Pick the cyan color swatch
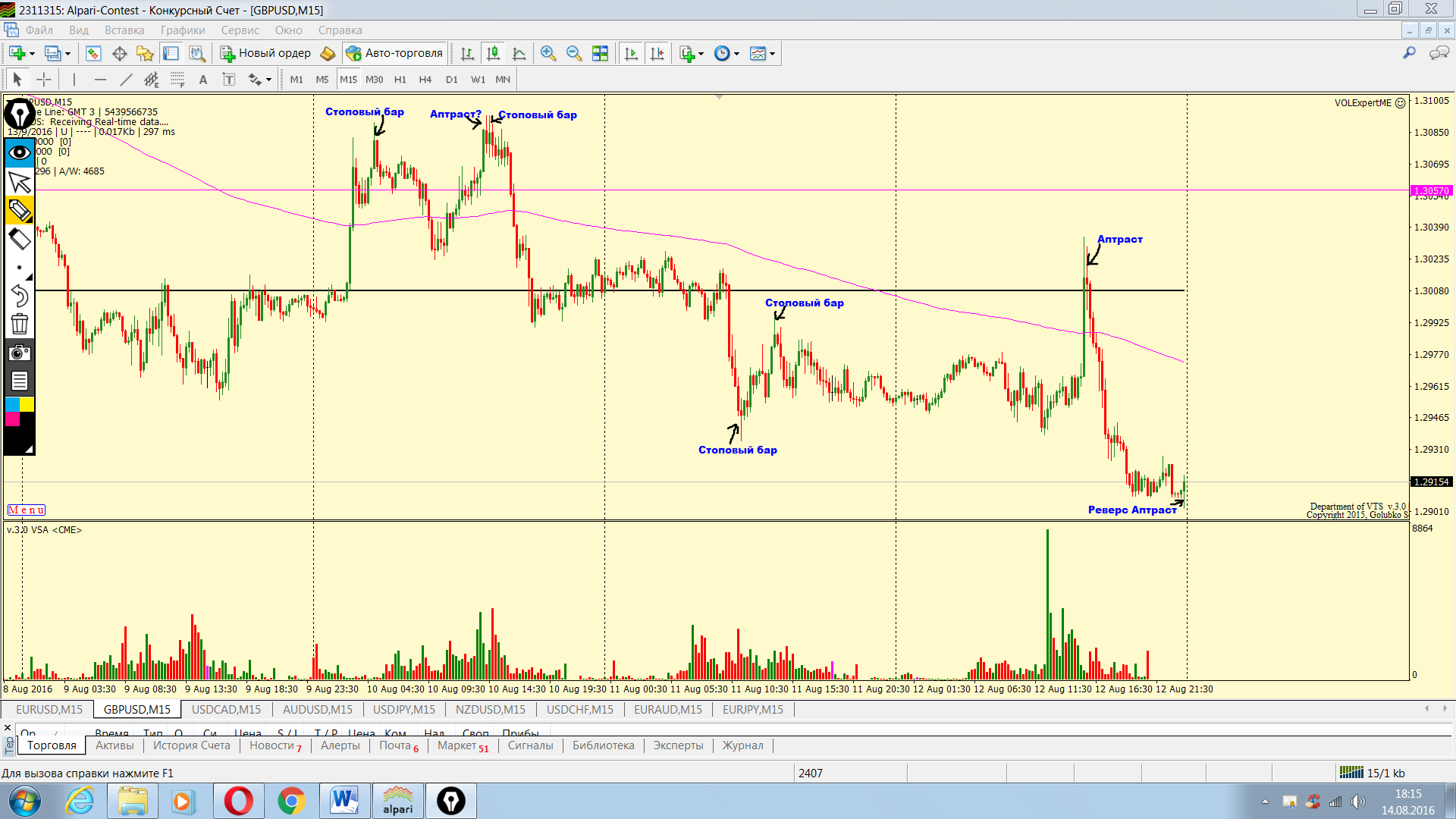Viewport: 1456px width, 819px height. [x=12, y=404]
